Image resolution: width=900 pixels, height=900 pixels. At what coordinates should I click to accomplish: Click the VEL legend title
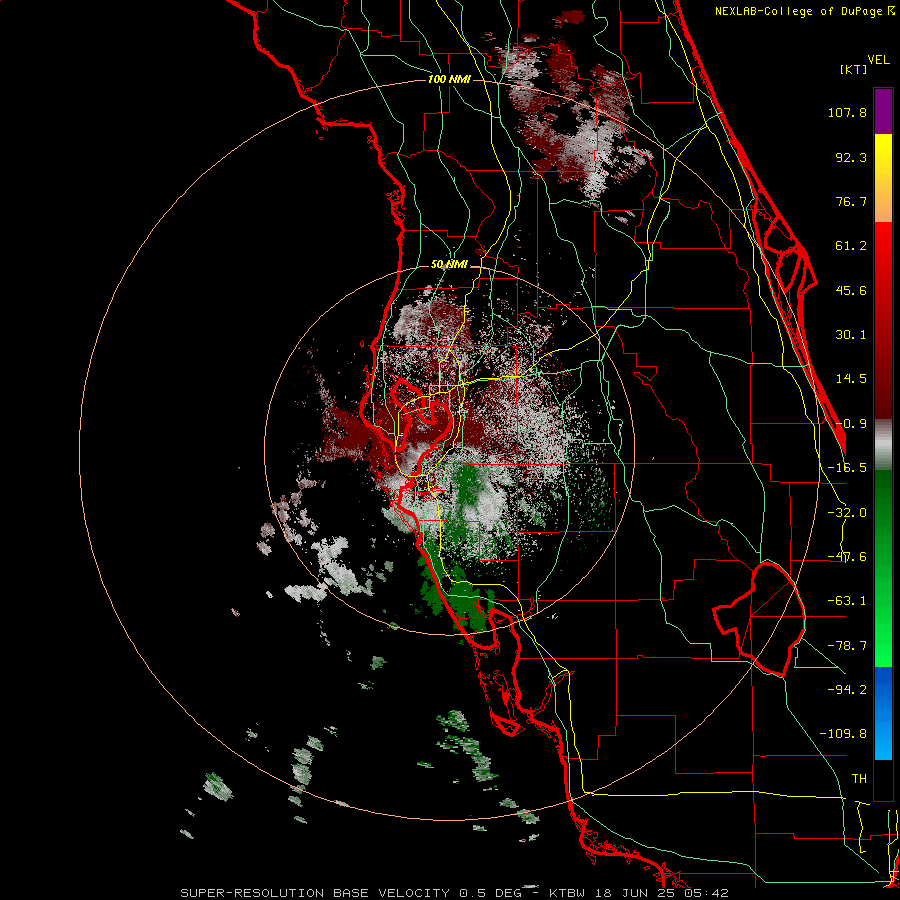click(878, 60)
